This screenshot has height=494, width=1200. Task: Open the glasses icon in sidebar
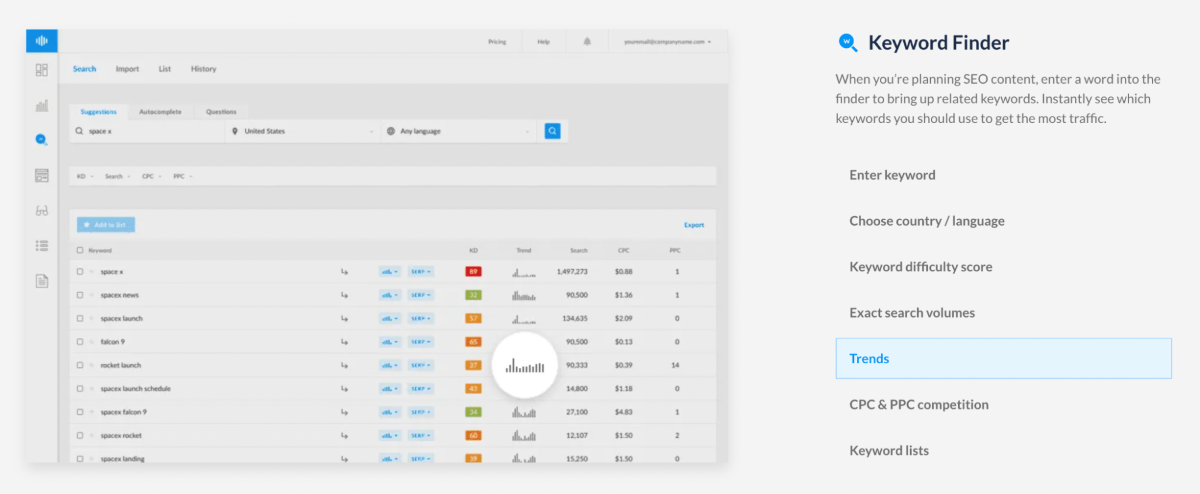pos(41,211)
